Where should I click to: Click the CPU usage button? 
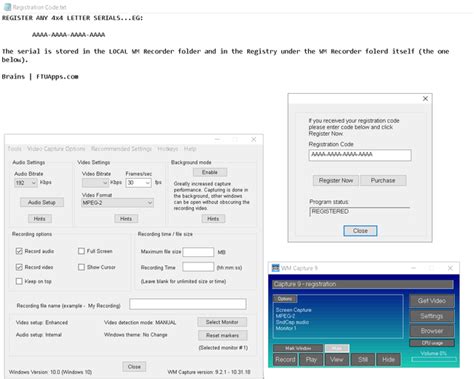432,343
